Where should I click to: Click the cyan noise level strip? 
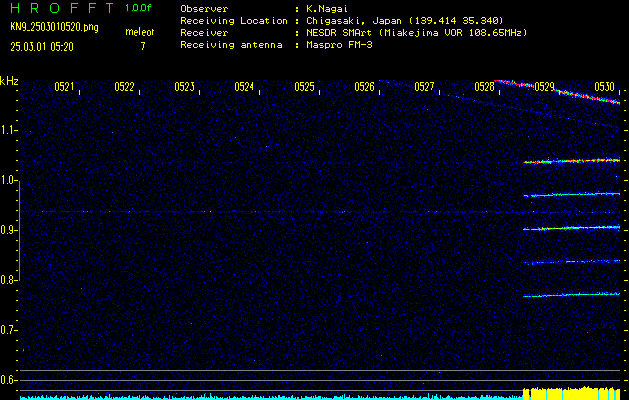pos(271,397)
